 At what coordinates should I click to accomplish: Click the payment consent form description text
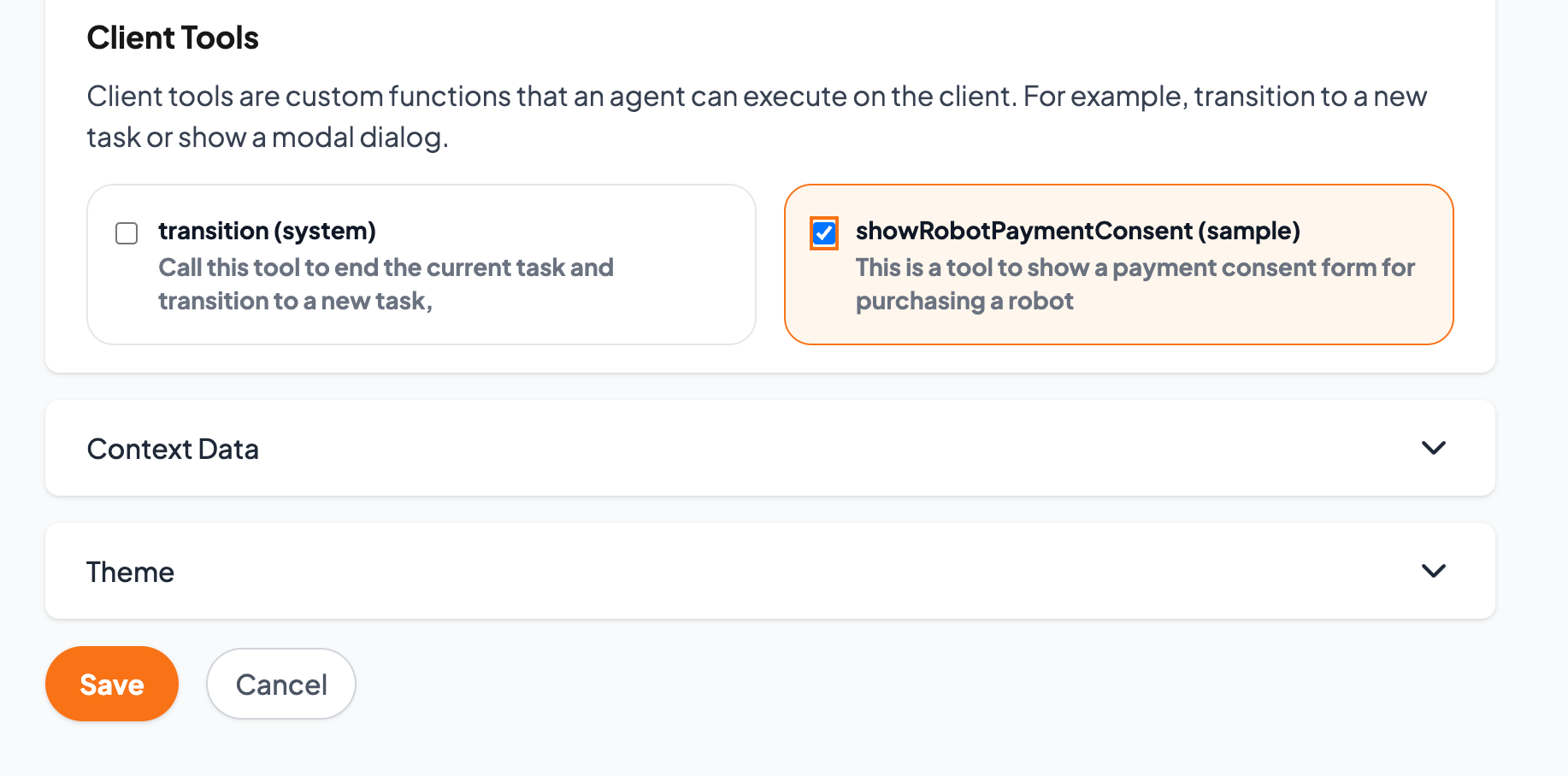[1135, 284]
